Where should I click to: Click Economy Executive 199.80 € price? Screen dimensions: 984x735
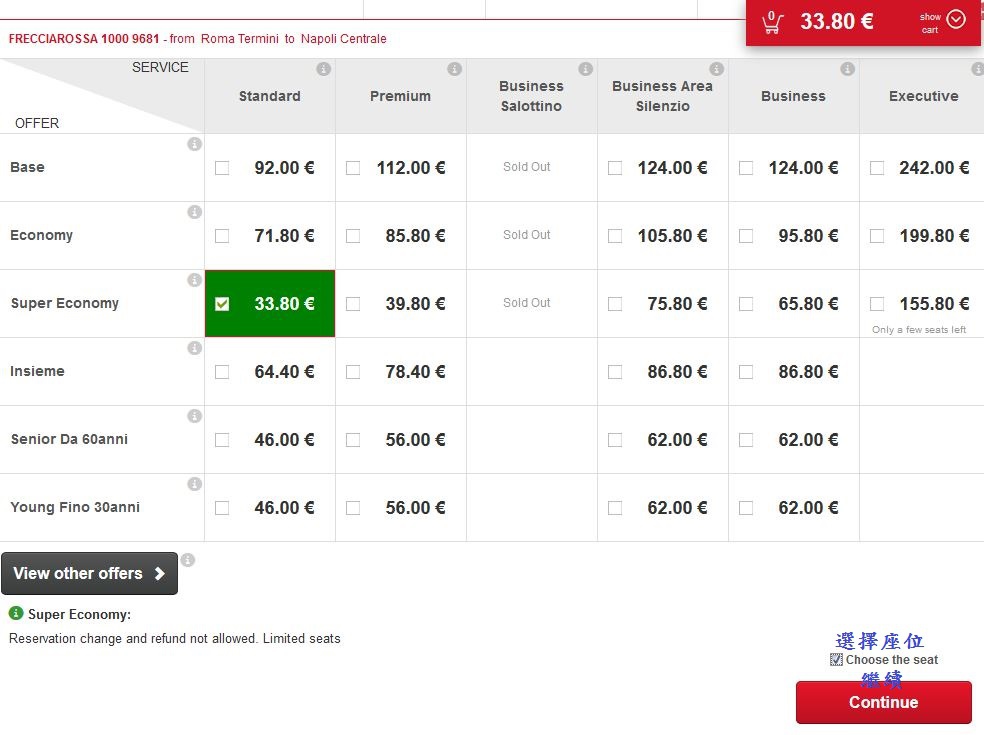(x=934, y=236)
